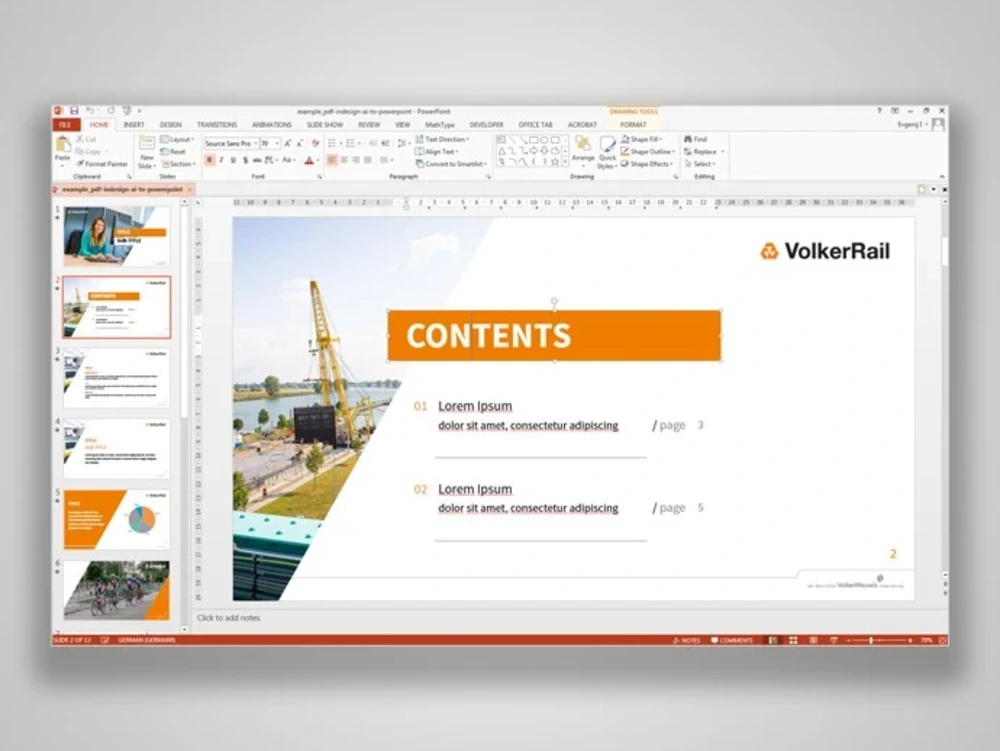Start Slide Show from status bar icon
The width and height of the screenshot is (1000, 751).
(x=834, y=640)
